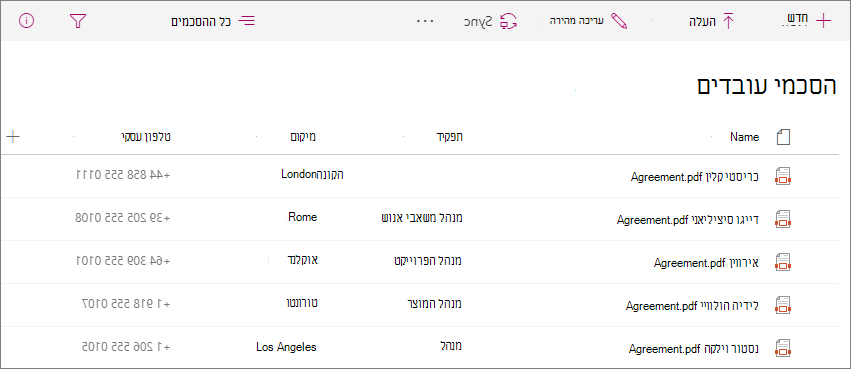Image resolution: width=851 pixels, height=369 pixels.
Task: Open the filter funnel pane
Action: click(78, 21)
